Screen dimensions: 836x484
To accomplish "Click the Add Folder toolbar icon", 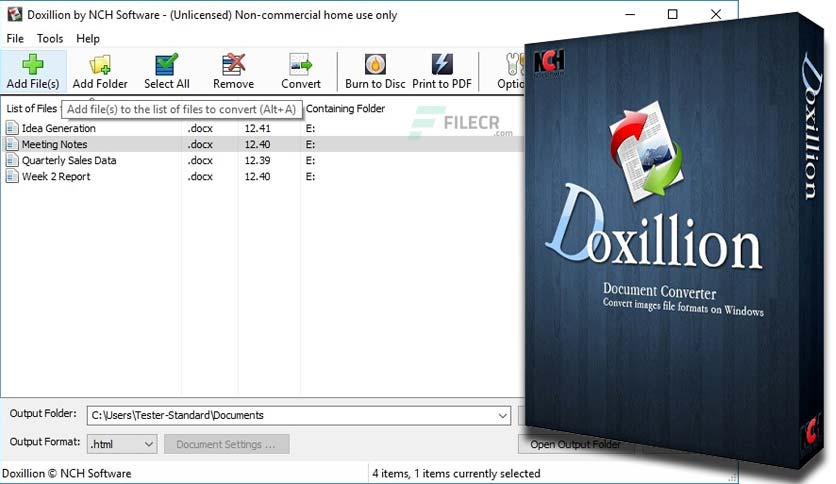I will tap(100, 64).
